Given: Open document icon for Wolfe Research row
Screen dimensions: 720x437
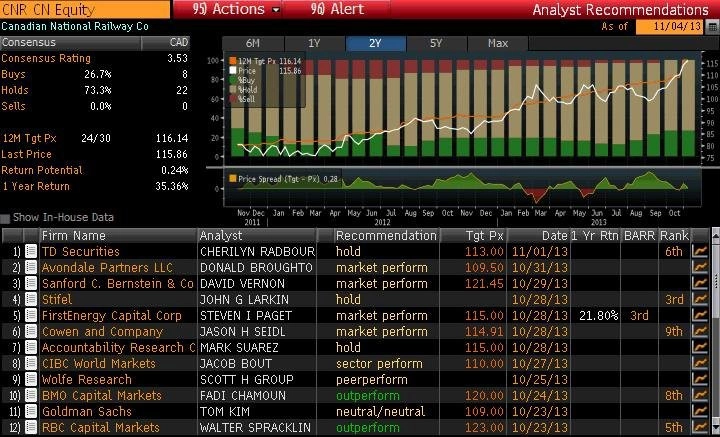Looking at the screenshot, I should click(x=31, y=380).
